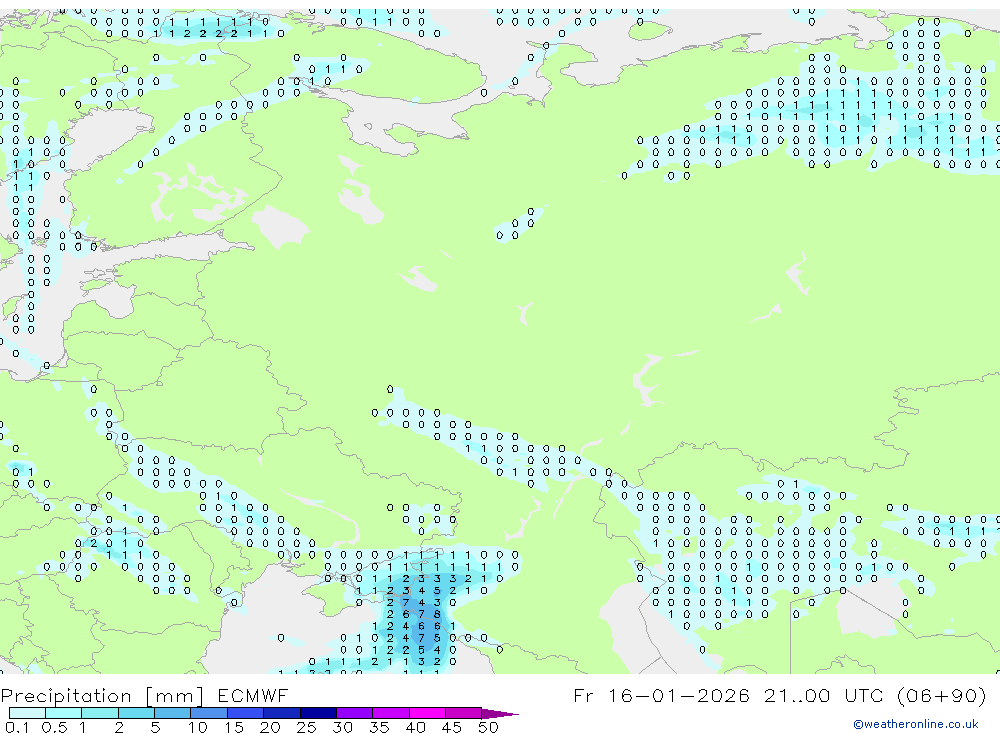
Task: Click the '20' legend label
Action: pyautogui.click(x=270, y=727)
